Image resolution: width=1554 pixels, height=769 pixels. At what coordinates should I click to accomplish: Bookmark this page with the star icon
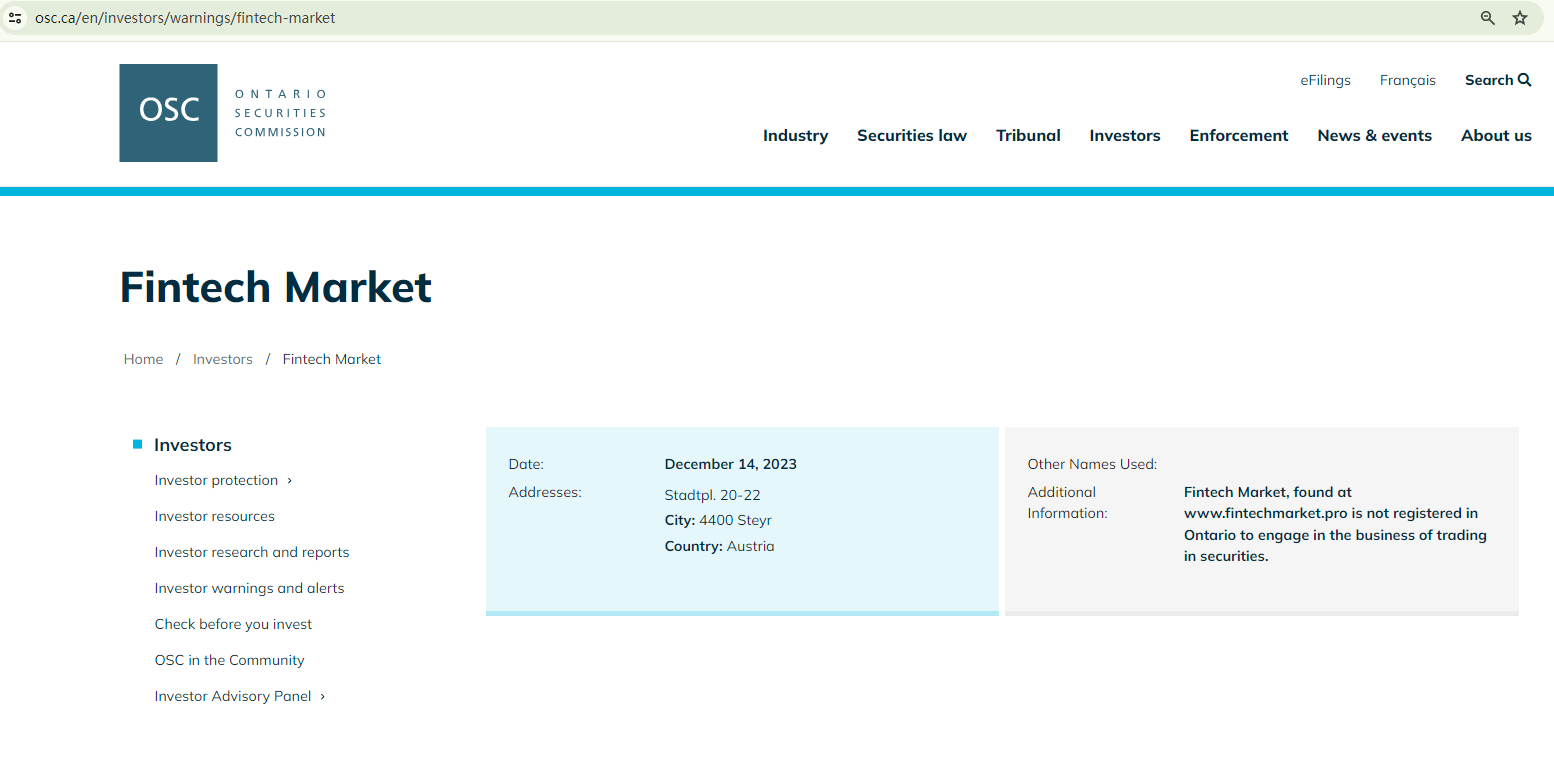[1520, 18]
